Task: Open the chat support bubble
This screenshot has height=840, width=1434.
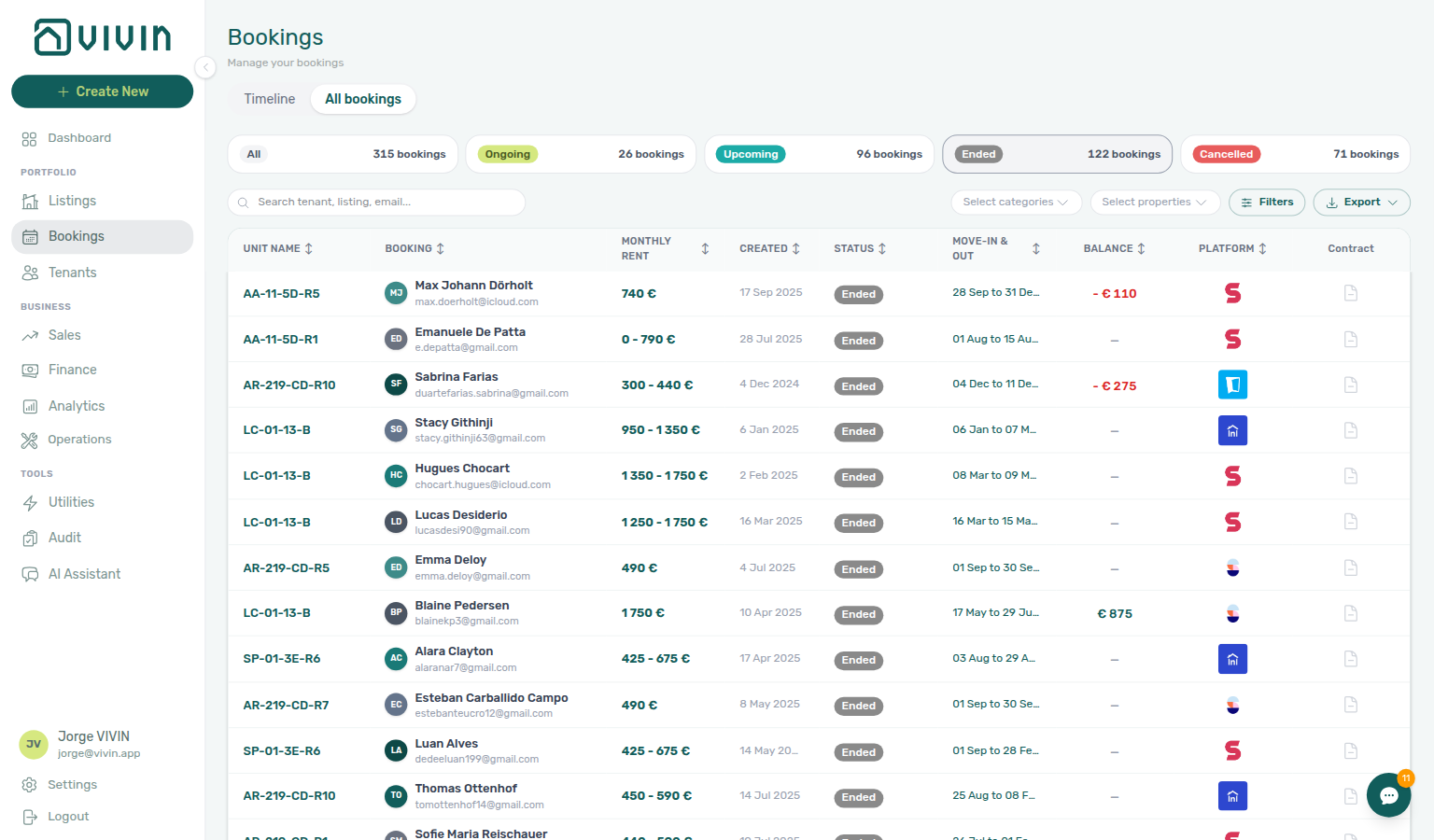Action: tap(1388, 795)
